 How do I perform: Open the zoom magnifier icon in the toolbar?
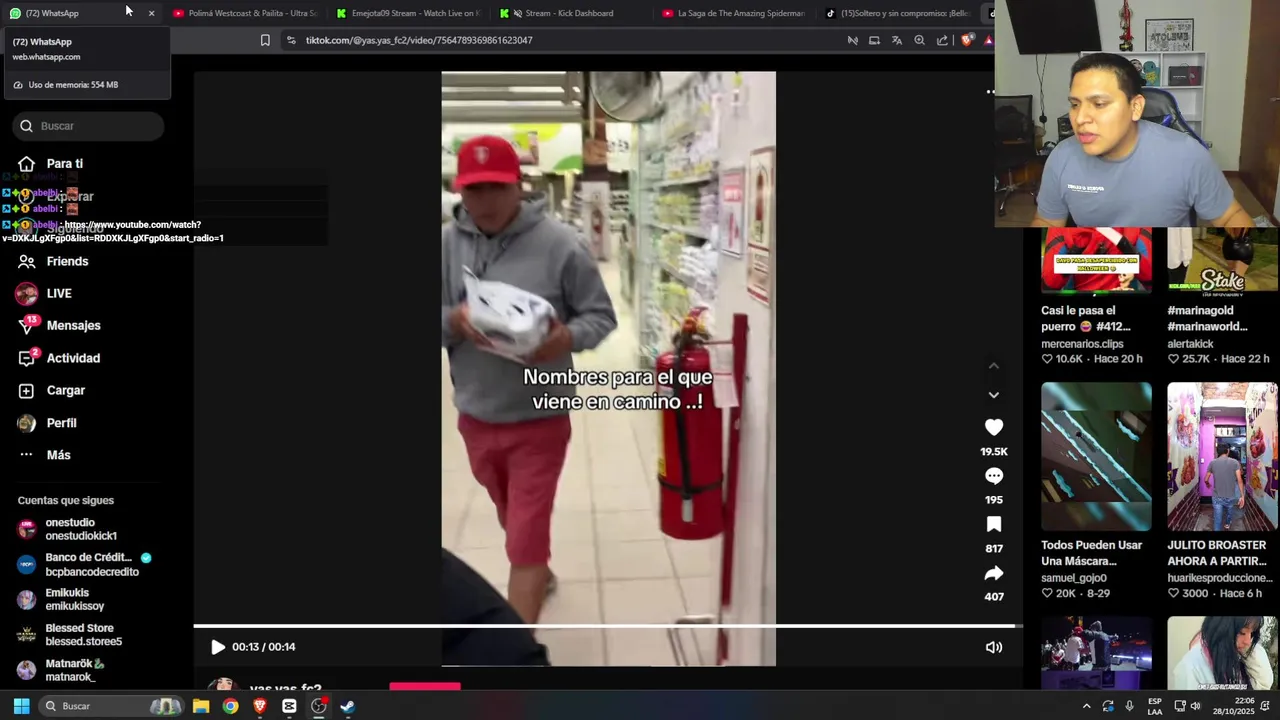point(920,40)
